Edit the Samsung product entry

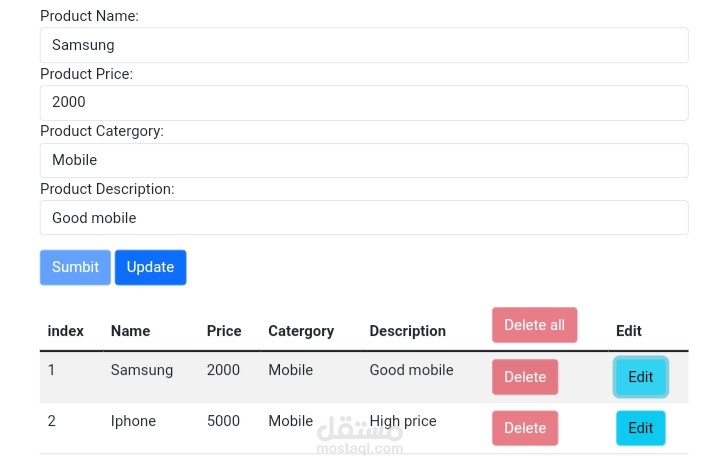(x=640, y=377)
